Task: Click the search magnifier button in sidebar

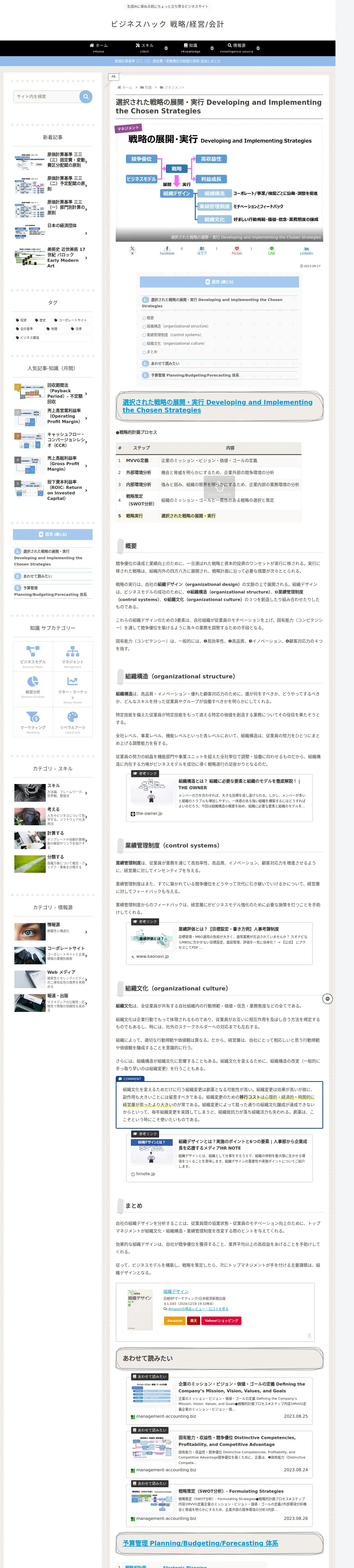Action: point(86,96)
